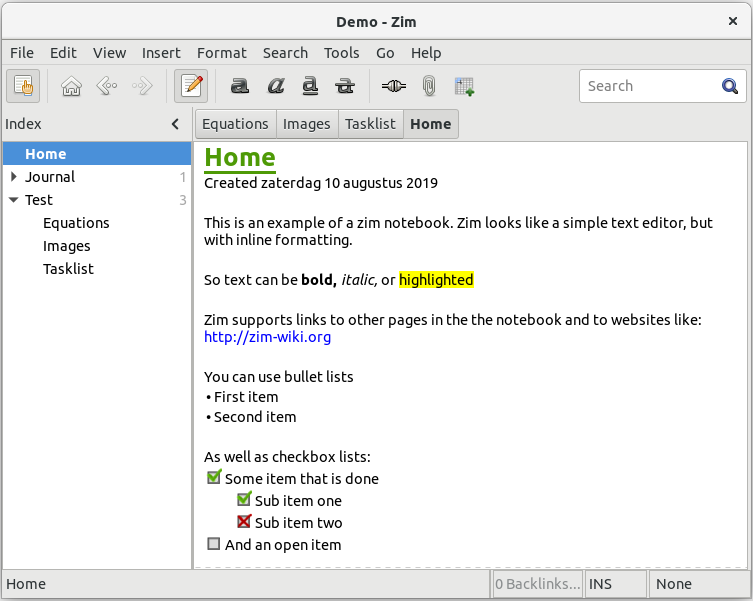Close the Demo - Zim window
Image resolution: width=753 pixels, height=601 pixels.
733,21
